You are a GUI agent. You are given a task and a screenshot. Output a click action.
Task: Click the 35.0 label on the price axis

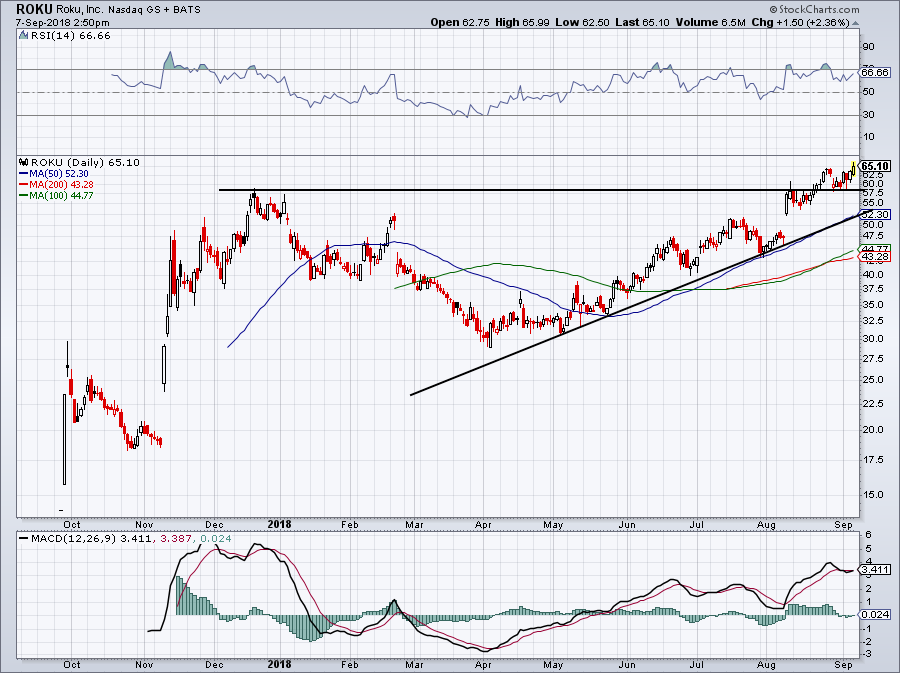[x=872, y=305]
